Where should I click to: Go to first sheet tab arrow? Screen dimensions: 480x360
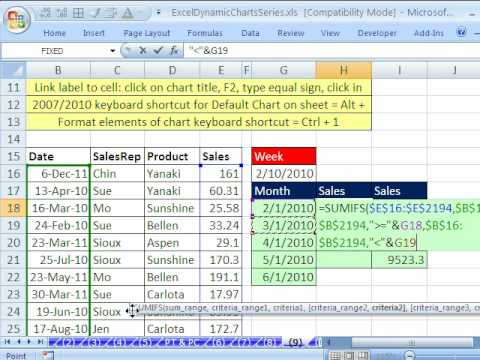(x=7, y=342)
